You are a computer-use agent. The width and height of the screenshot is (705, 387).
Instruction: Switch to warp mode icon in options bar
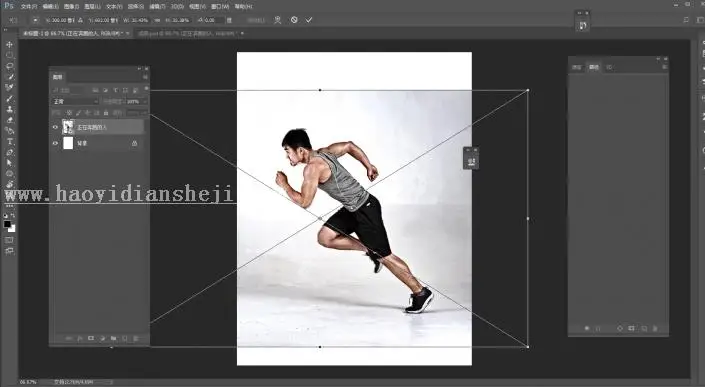pyautogui.click(x=278, y=20)
